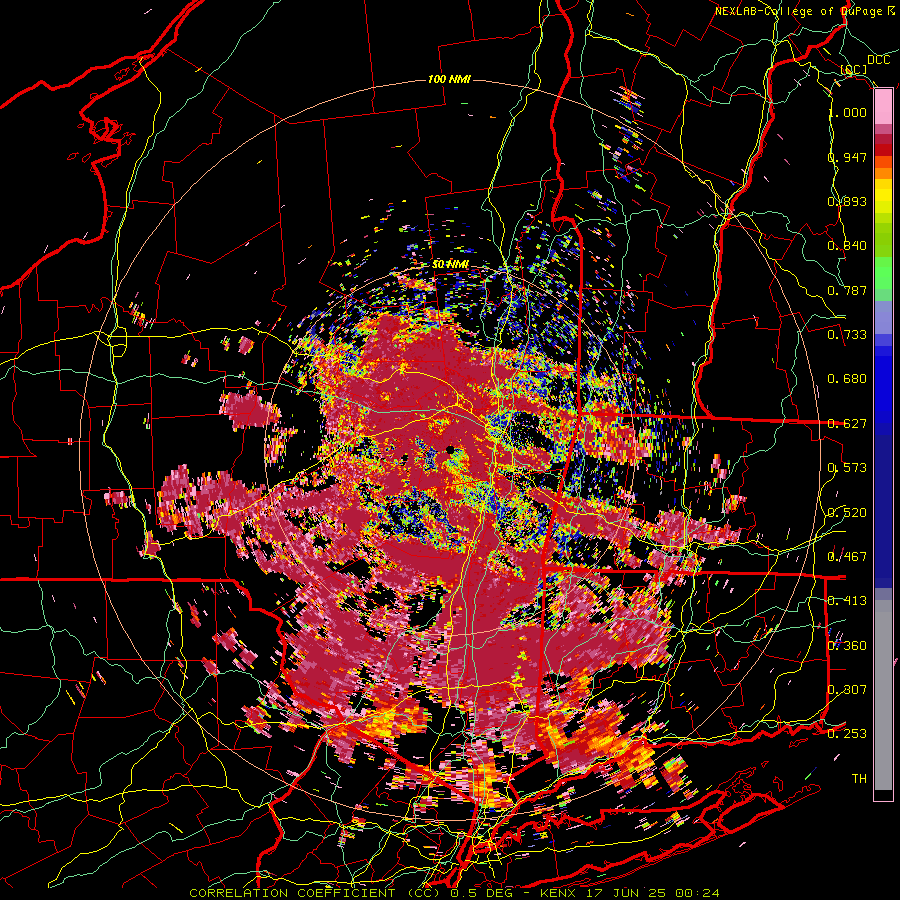Click the black radar site dot at center
900x900 pixels.
451,449
